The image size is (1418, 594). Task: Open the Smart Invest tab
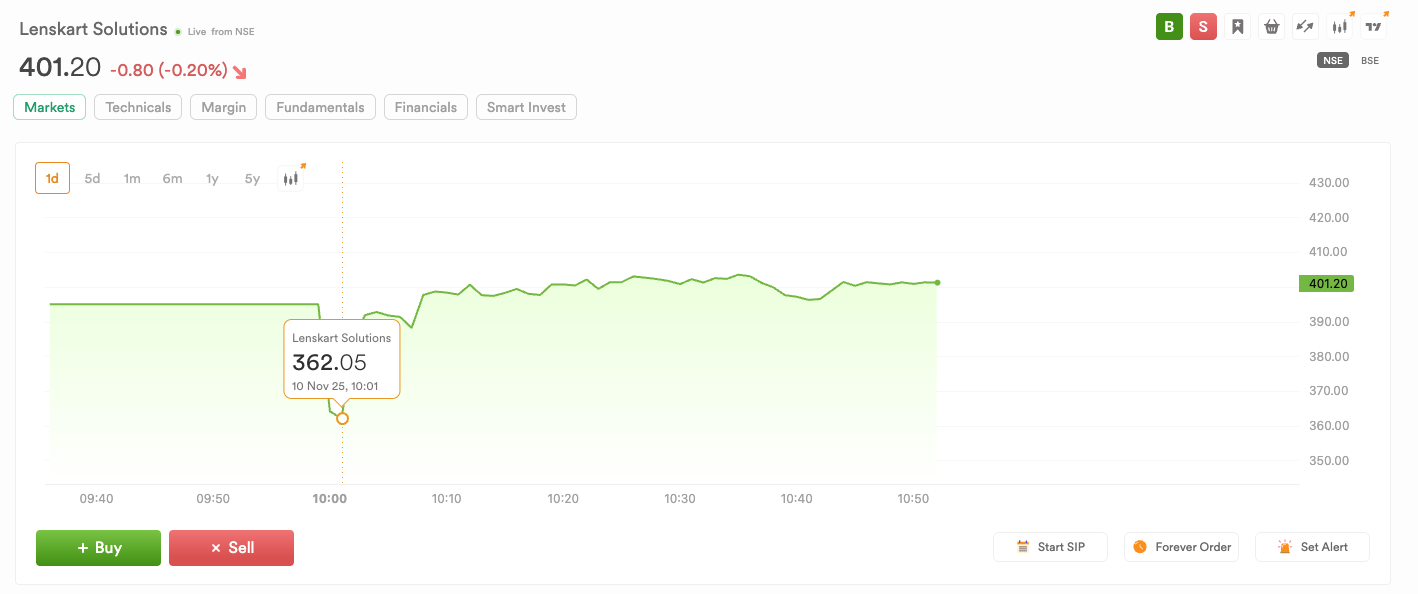(x=526, y=107)
